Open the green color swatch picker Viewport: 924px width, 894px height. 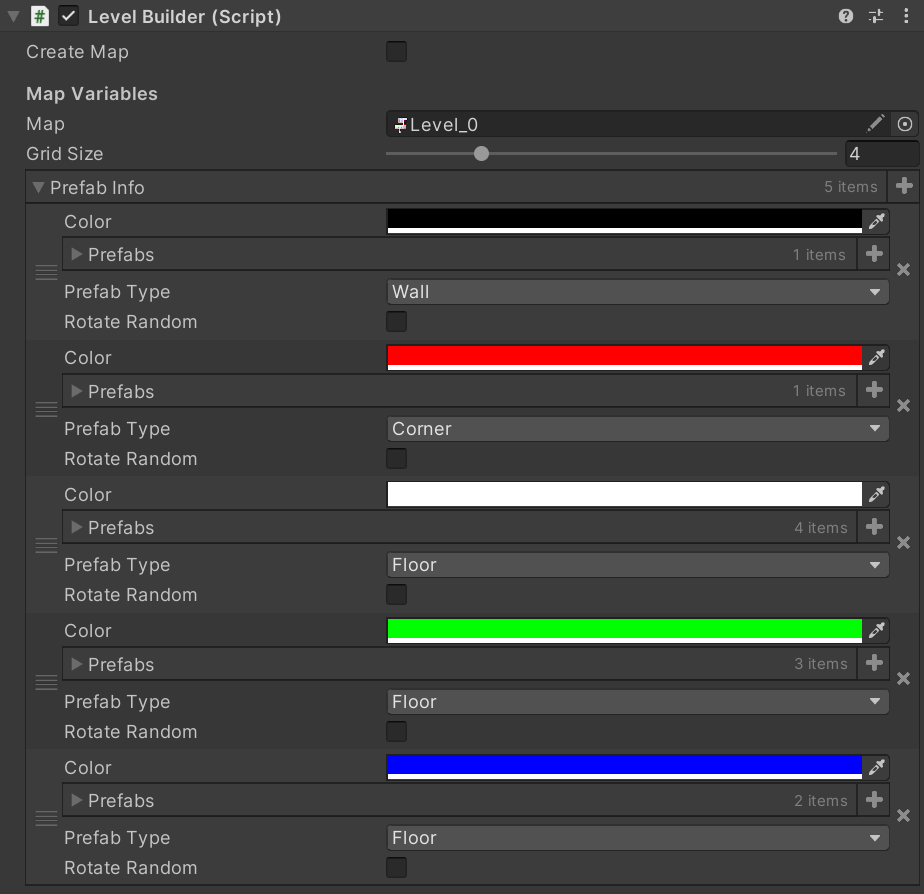click(x=620, y=631)
